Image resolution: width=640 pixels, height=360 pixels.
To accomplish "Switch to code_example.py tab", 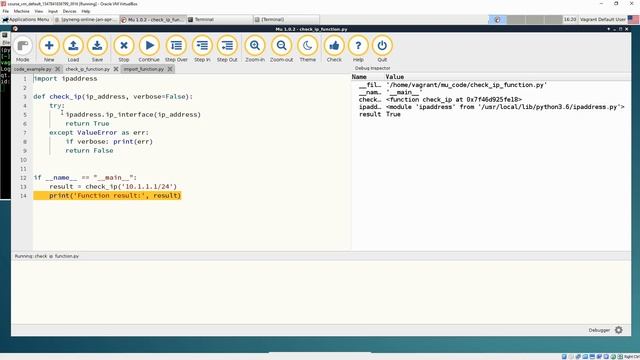I will [33, 69].
